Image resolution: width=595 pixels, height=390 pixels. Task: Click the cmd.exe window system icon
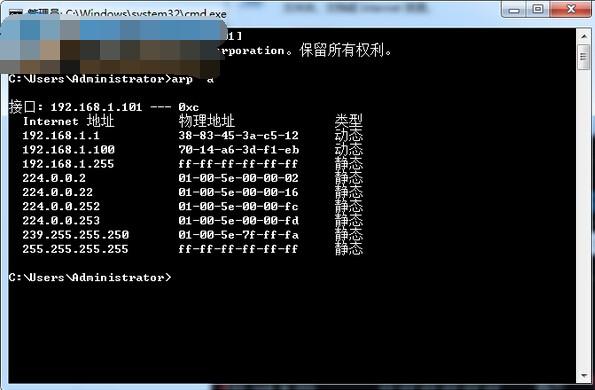tap(16, 13)
